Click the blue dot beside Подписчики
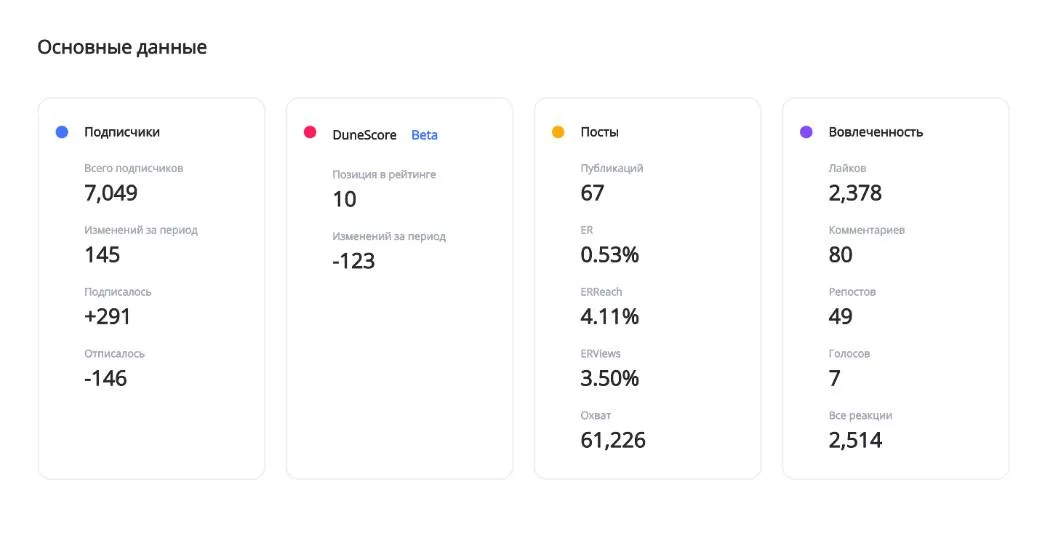The width and height of the screenshot is (1056, 534). 62,132
